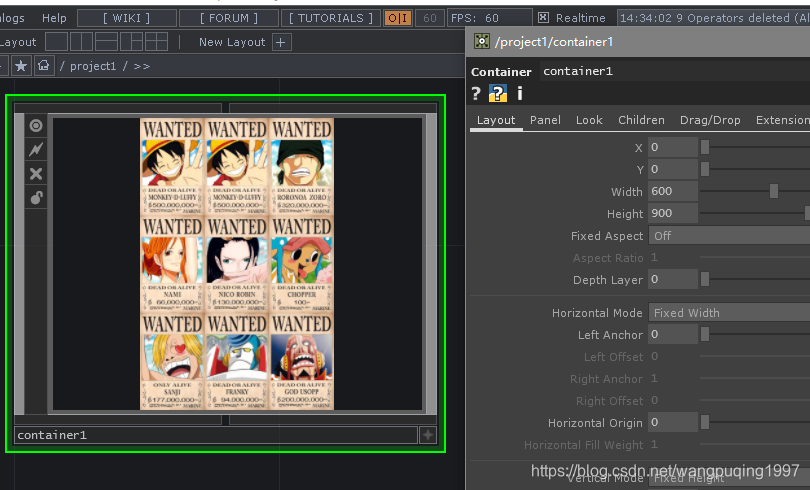Screen dimensions: 810x490
Task: Click the project1 path segment
Action: tap(93, 66)
